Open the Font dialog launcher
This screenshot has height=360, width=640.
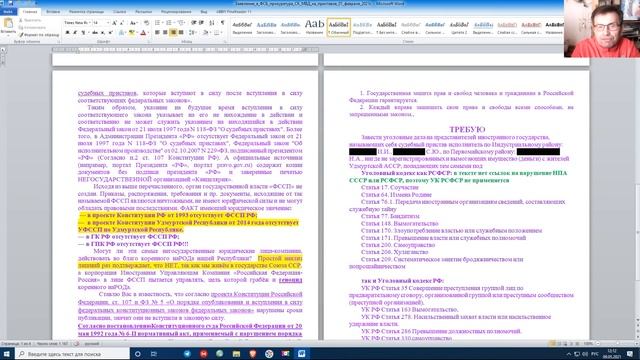[x=149, y=42]
